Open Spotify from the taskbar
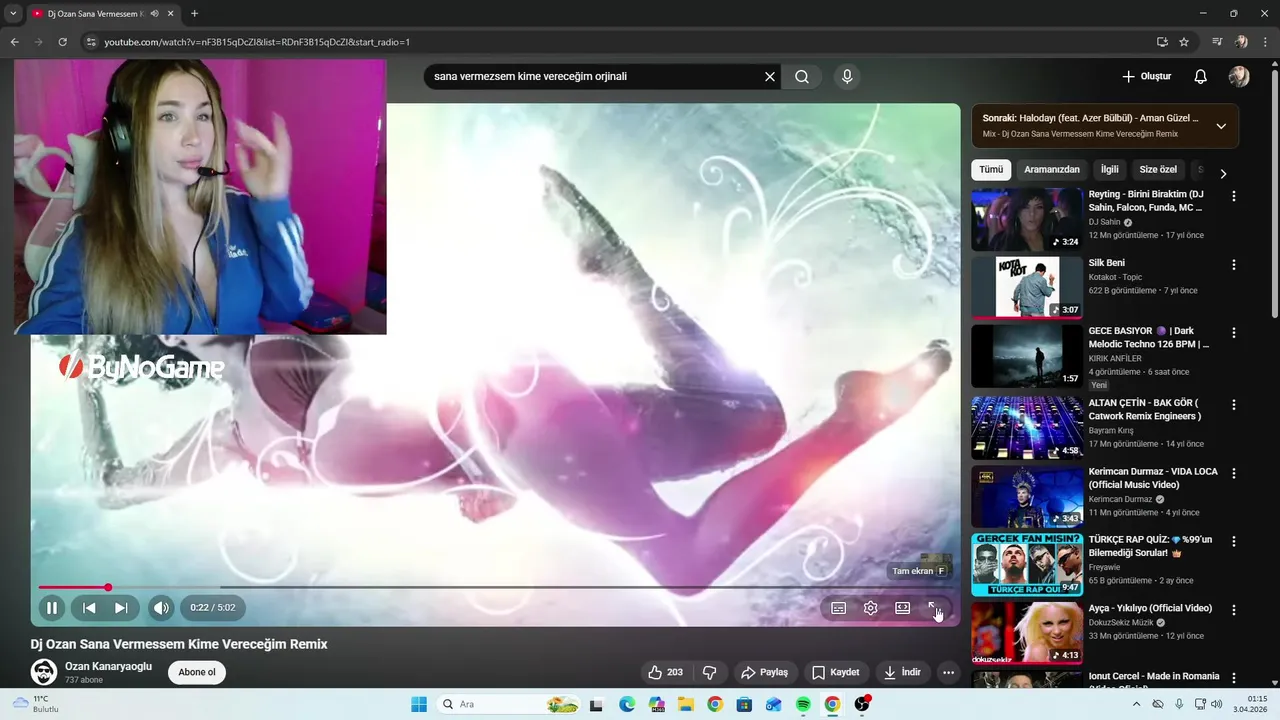The height and width of the screenshot is (720, 1280). tap(803, 704)
